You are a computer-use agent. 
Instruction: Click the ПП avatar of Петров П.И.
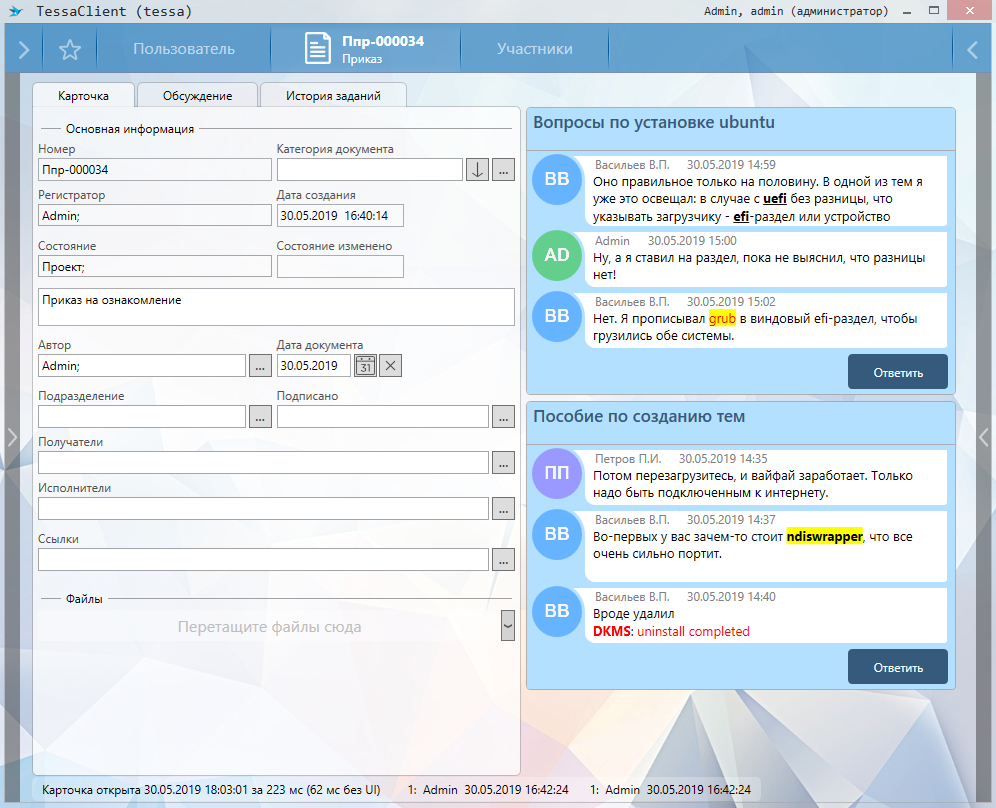(x=557, y=473)
